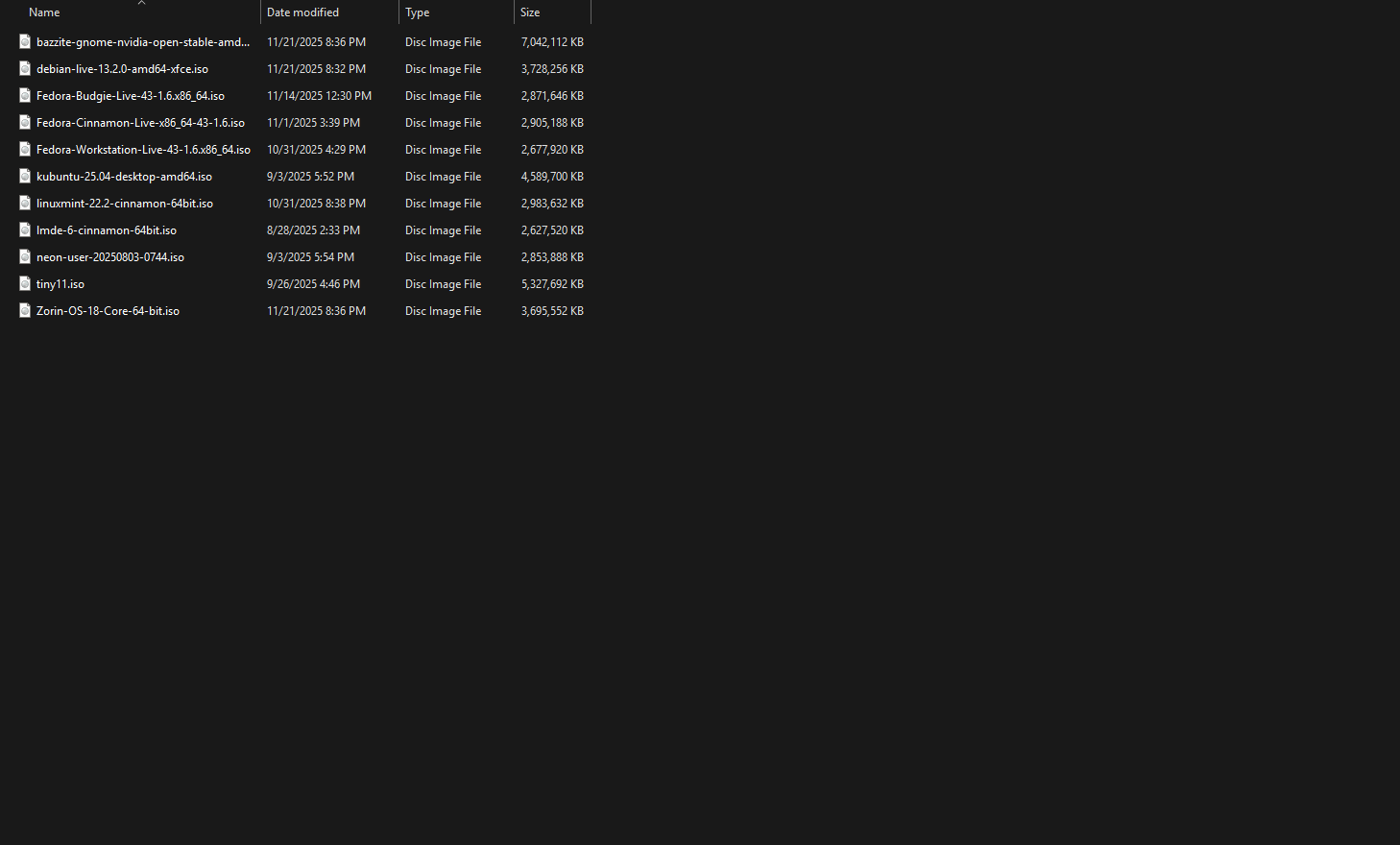Select file name kubuntu-25.04-desktop-amd64.iso
The height and width of the screenshot is (845, 1400).
tap(124, 177)
